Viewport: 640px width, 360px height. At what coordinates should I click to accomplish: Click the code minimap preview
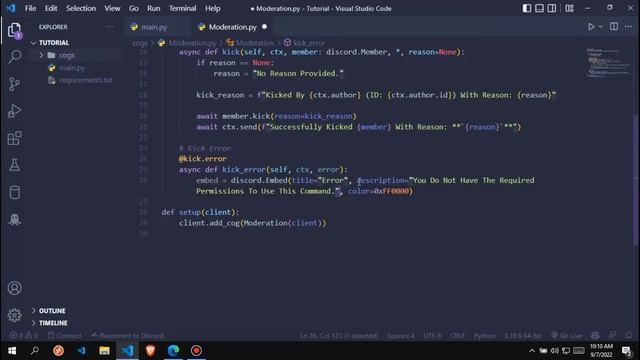pyautogui.click(x=609, y=62)
